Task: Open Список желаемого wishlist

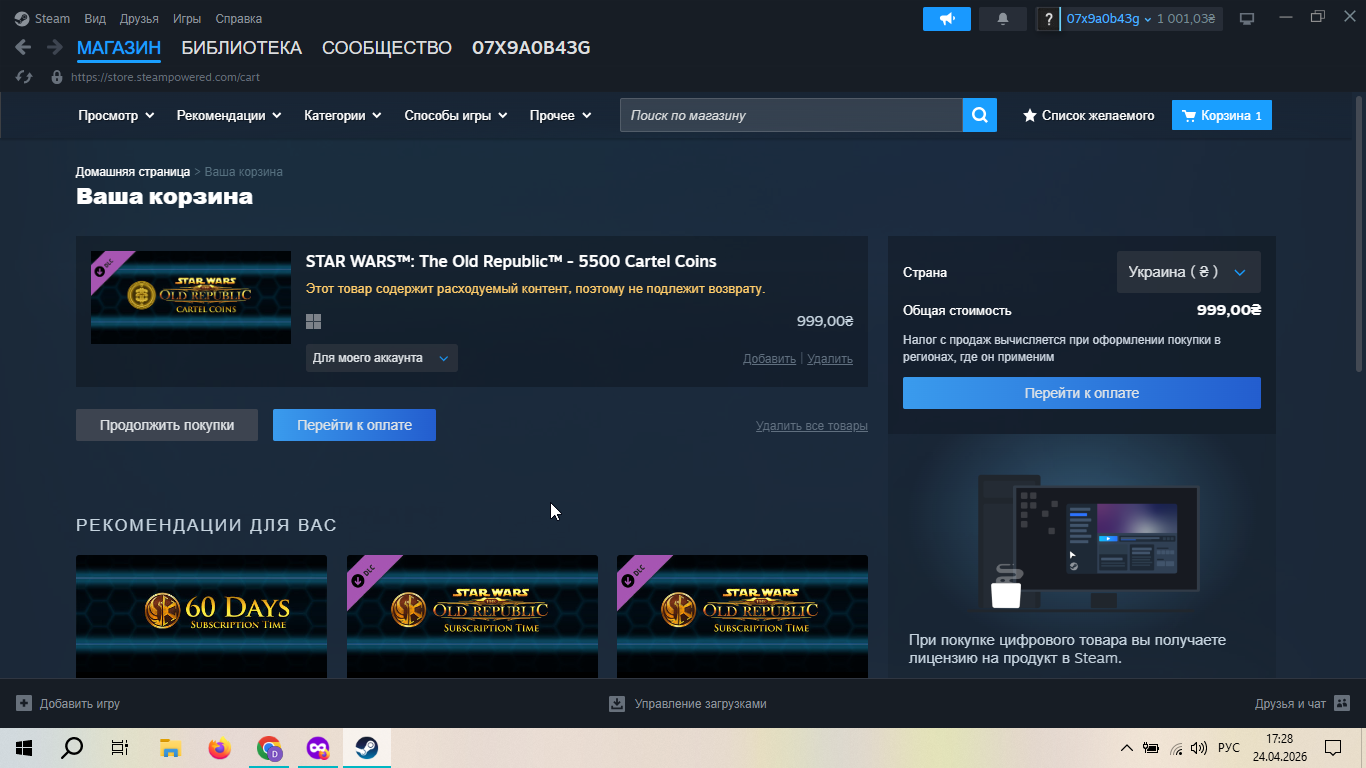Action: coord(1088,115)
